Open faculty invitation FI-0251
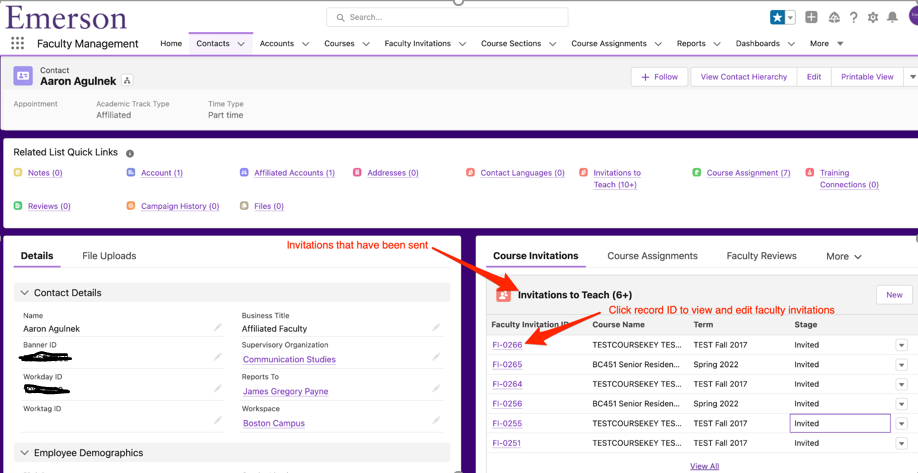The height and width of the screenshot is (473, 918). point(506,443)
